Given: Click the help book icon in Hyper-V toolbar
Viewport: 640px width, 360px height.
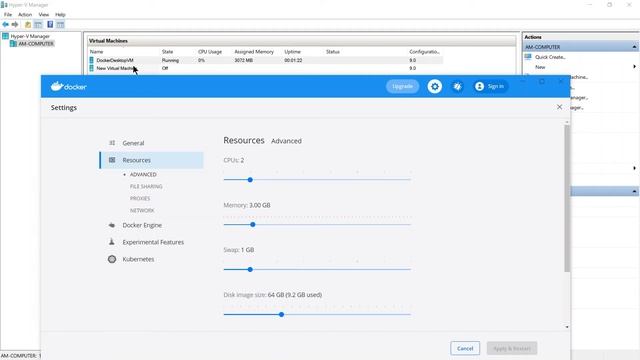Looking at the screenshot, I should pos(50,24).
